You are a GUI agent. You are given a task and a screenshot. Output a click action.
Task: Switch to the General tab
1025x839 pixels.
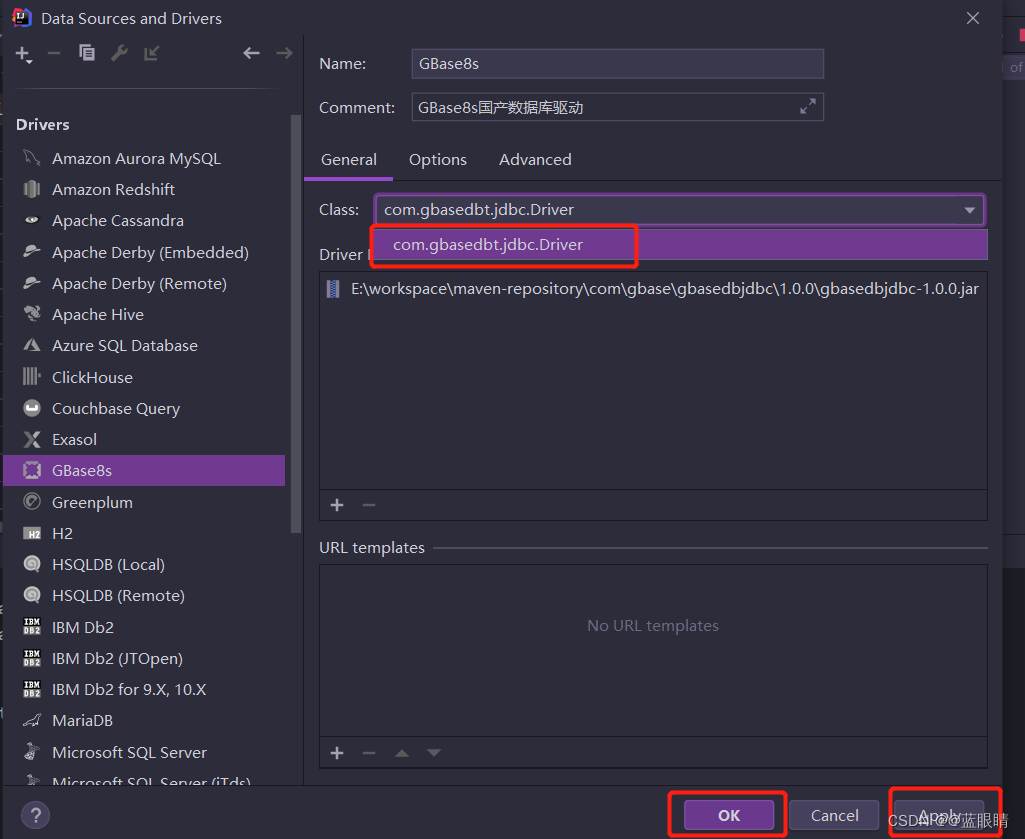(348, 160)
